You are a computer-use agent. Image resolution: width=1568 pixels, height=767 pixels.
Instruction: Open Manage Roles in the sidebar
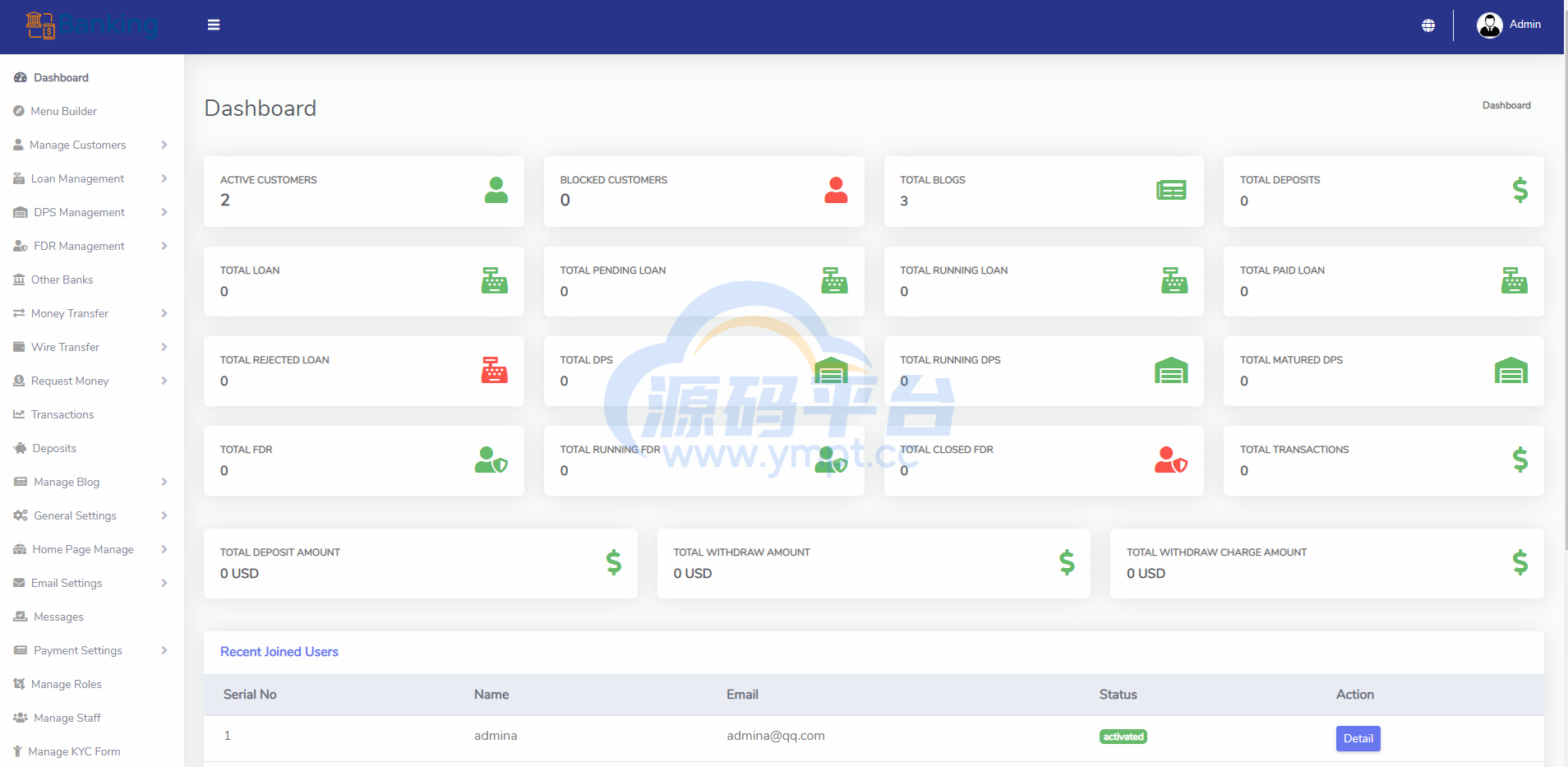91,684
